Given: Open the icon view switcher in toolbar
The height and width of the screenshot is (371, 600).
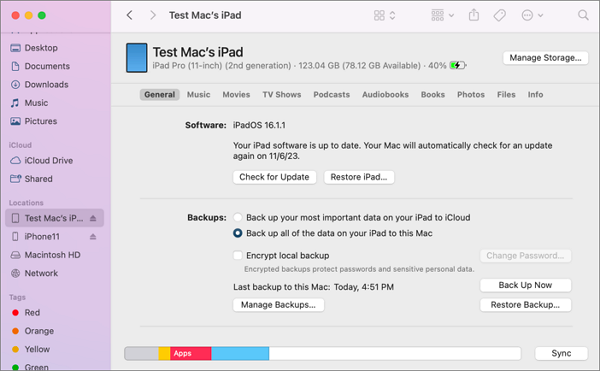Looking at the screenshot, I should pos(385,15).
